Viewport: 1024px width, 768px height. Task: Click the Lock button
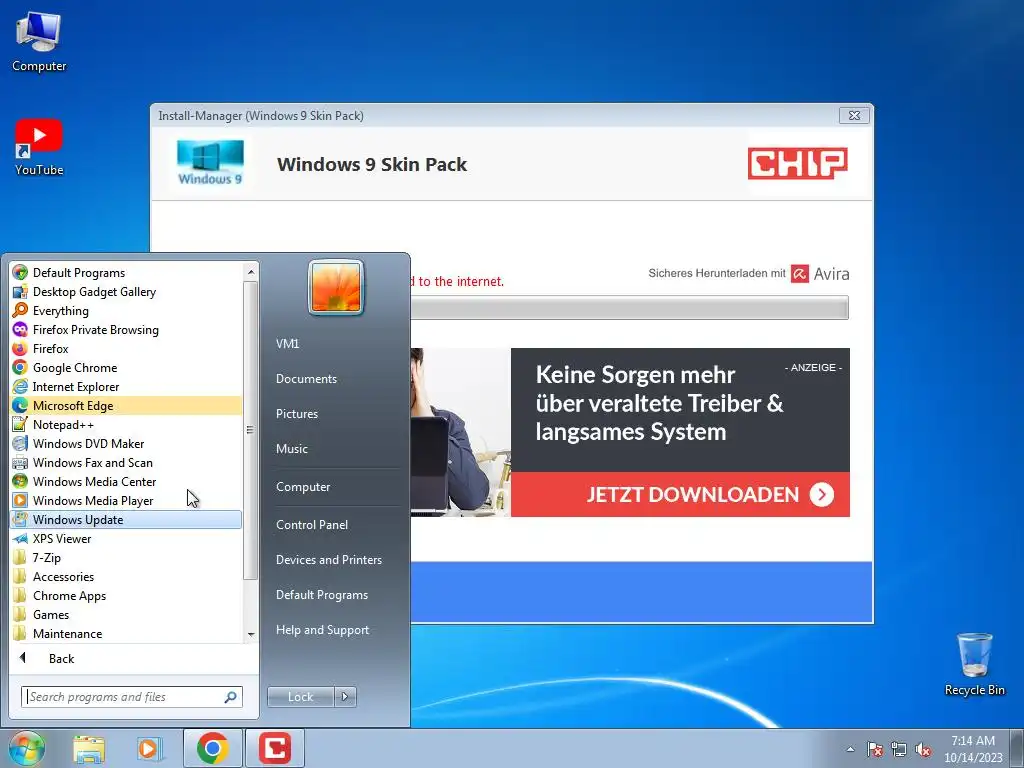pos(300,697)
